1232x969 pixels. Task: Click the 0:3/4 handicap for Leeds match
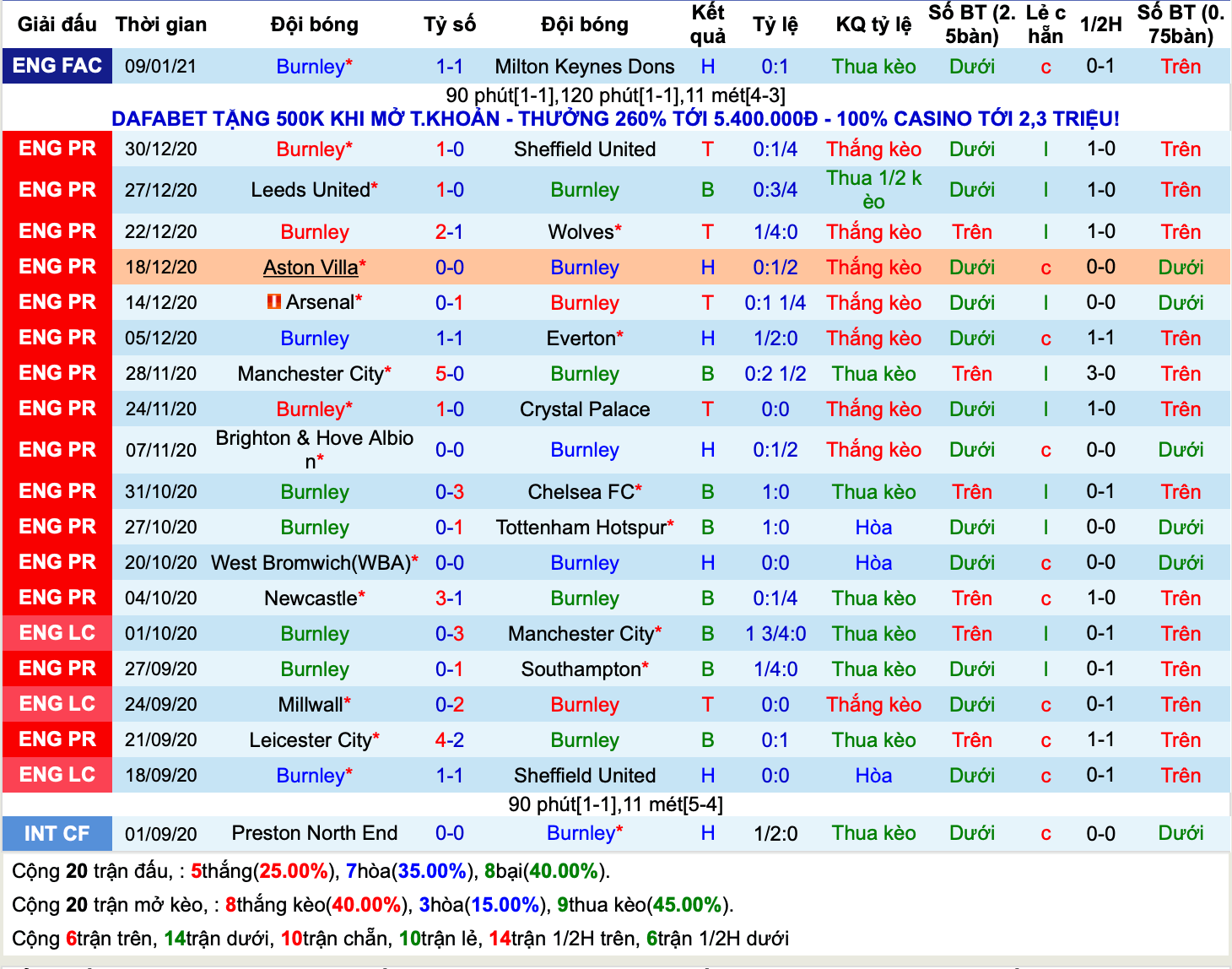click(775, 190)
